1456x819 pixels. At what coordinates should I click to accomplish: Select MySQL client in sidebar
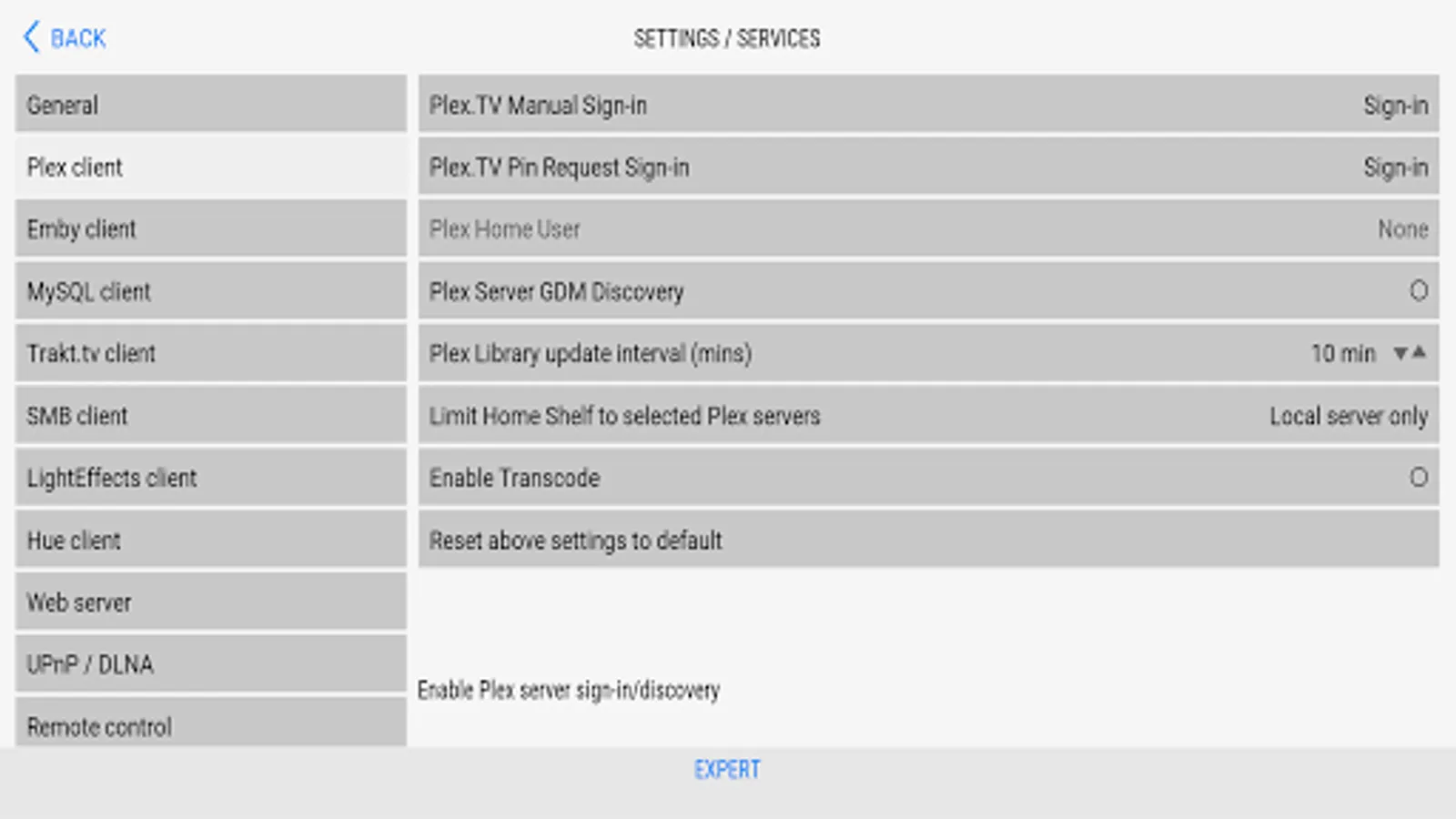(x=210, y=292)
